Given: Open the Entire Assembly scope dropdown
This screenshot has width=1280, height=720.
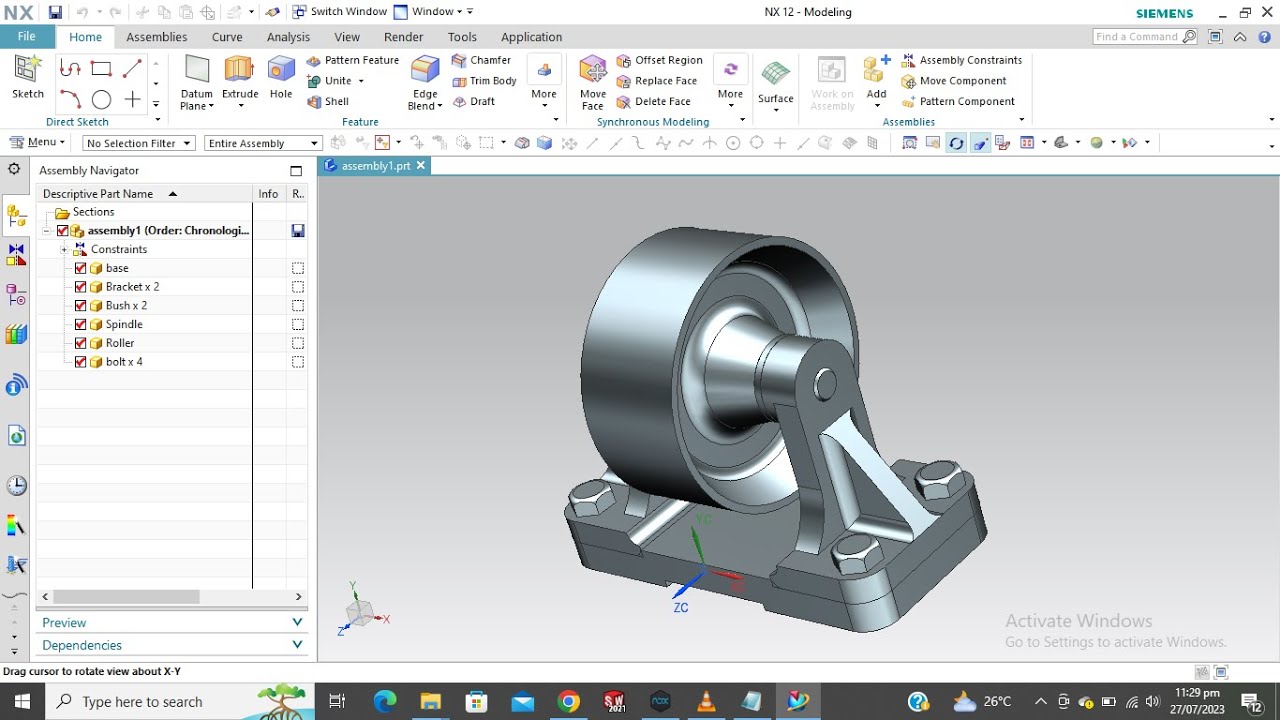Looking at the screenshot, I should pos(263,143).
